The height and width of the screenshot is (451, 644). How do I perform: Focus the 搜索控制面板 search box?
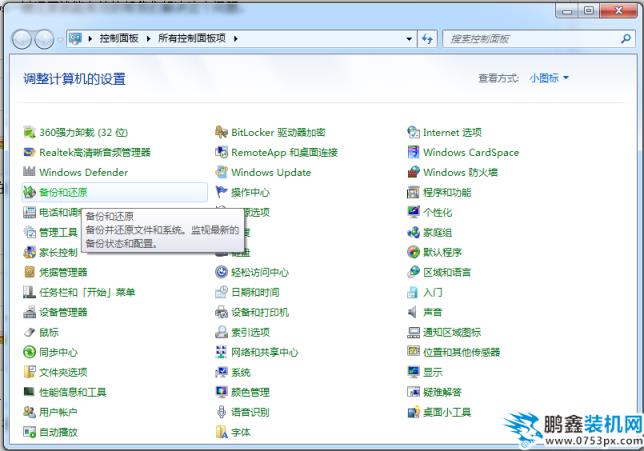click(x=532, y=39)
